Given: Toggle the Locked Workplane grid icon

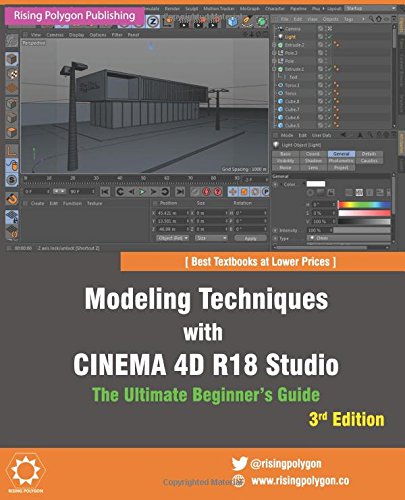Looking at the screenshot, I should 12,217.
